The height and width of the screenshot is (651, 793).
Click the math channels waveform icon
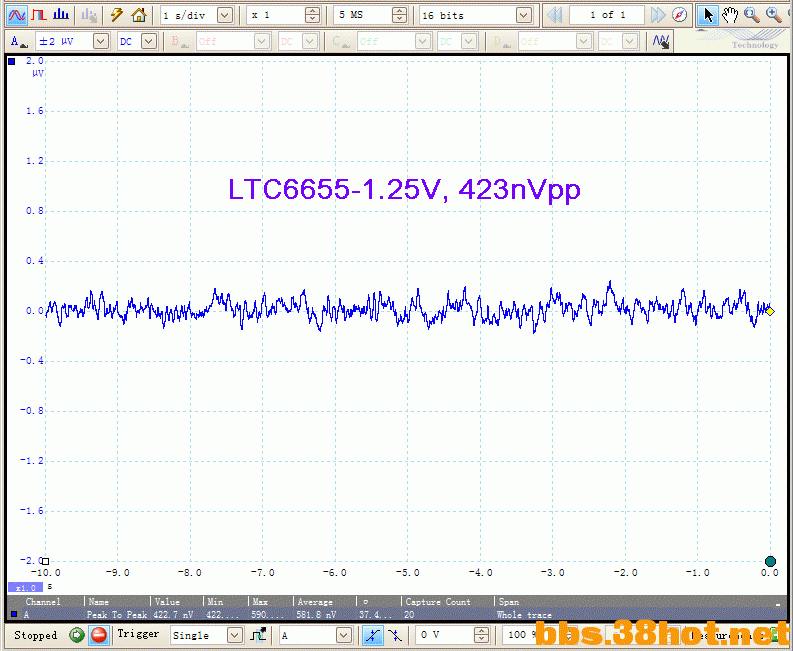[x=661, y=41]
